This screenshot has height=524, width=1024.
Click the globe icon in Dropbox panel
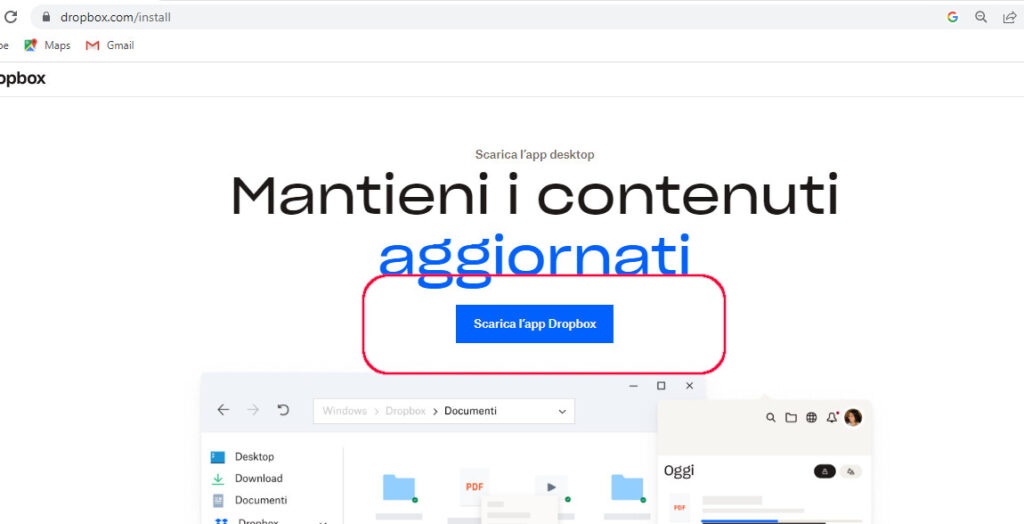tap(811, 418)
